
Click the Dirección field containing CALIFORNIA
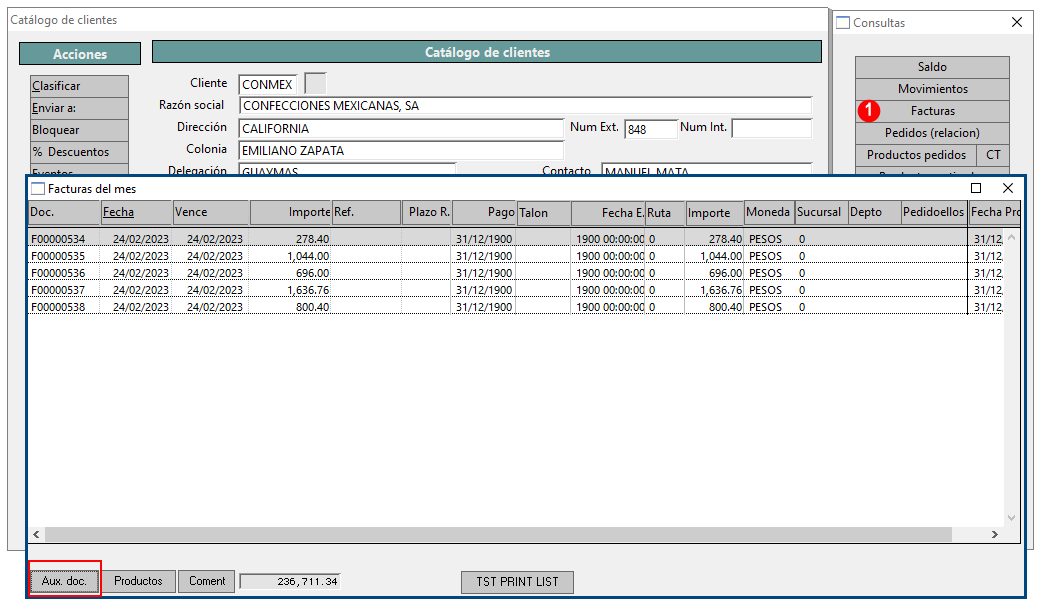coord(401,128)
